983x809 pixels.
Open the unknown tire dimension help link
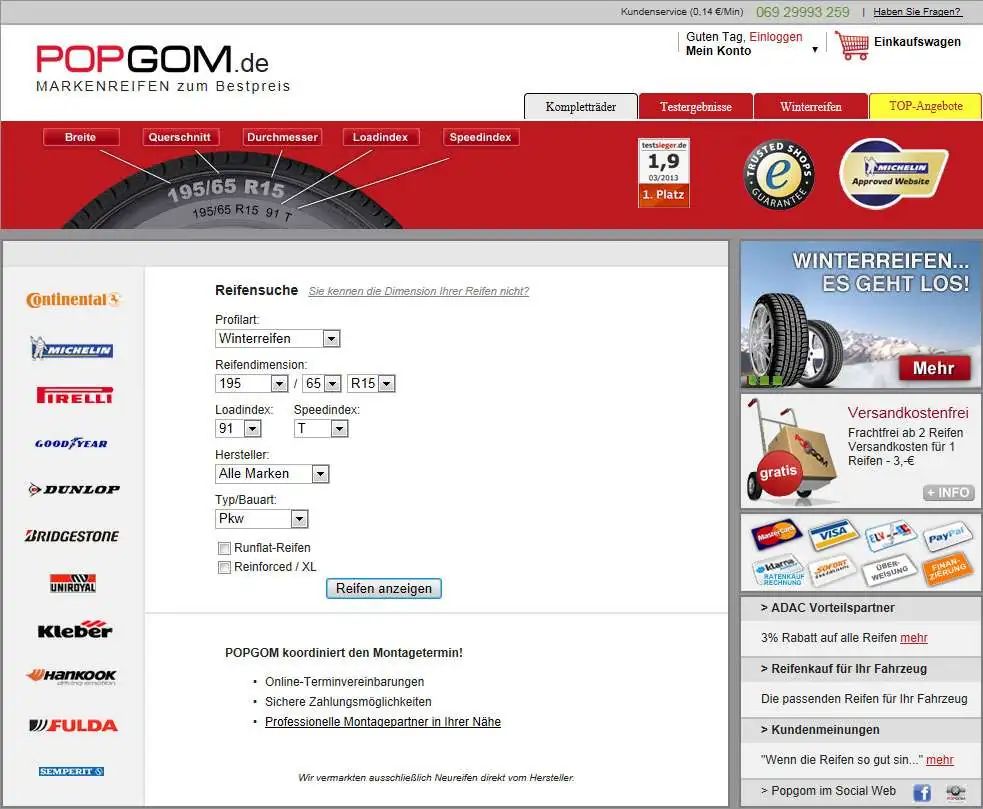coord(419,291)
